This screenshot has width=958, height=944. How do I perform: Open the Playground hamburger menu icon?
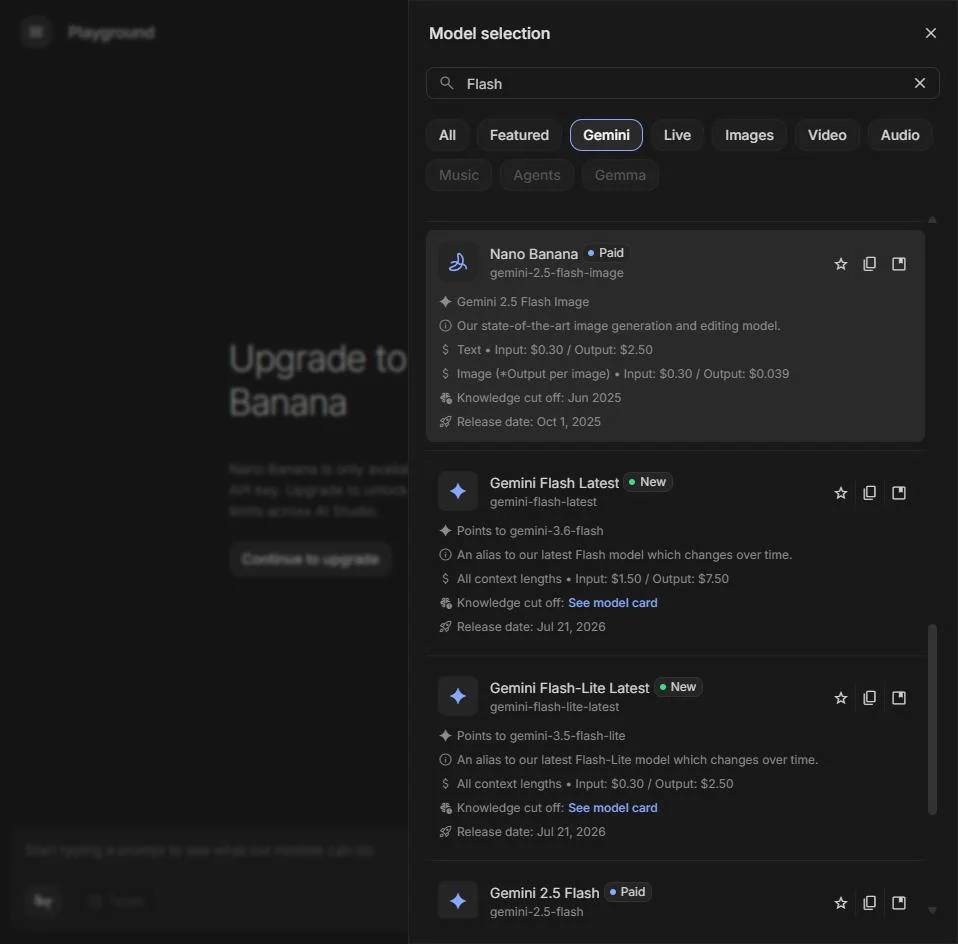[36, 32]
